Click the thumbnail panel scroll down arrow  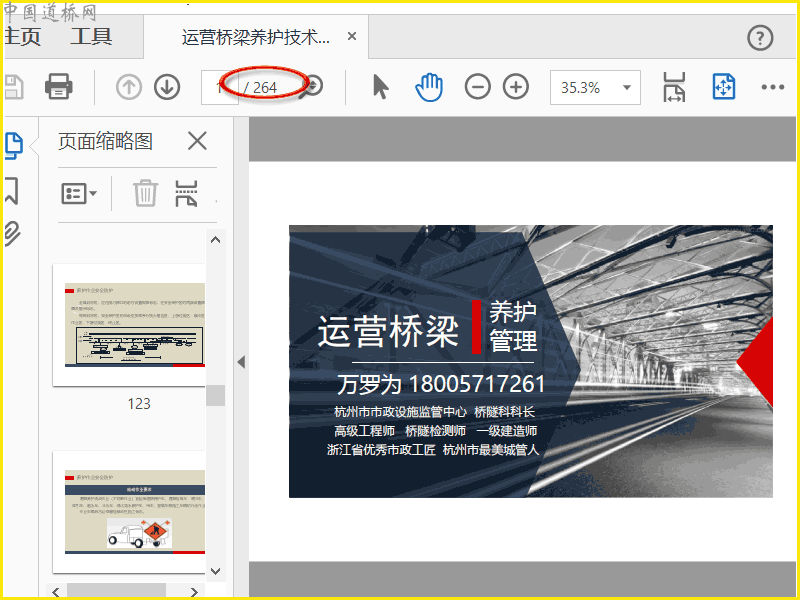215,571
